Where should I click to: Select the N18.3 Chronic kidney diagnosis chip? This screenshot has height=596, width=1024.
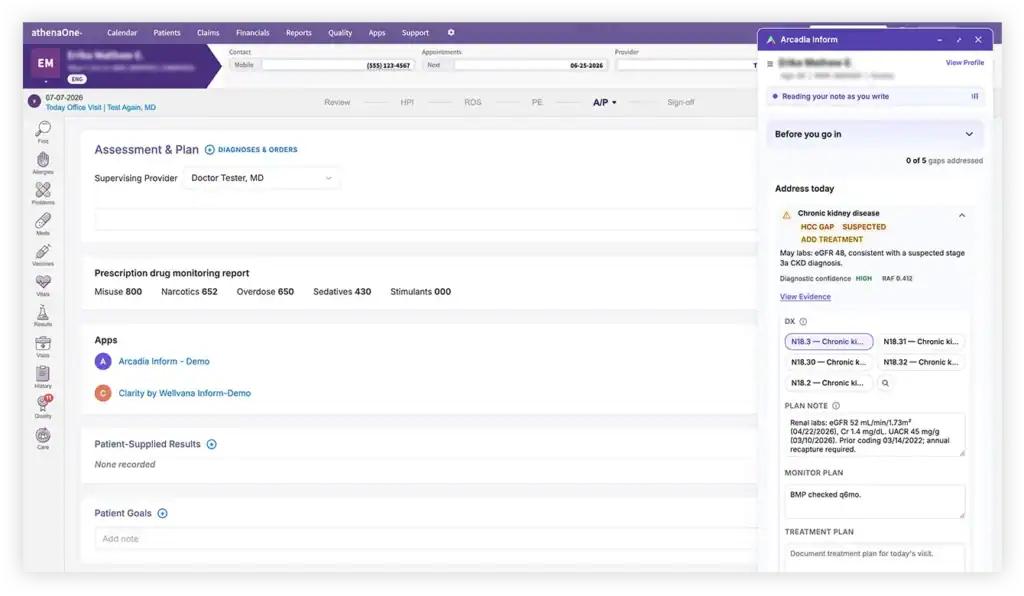click(x=828, y=341)
